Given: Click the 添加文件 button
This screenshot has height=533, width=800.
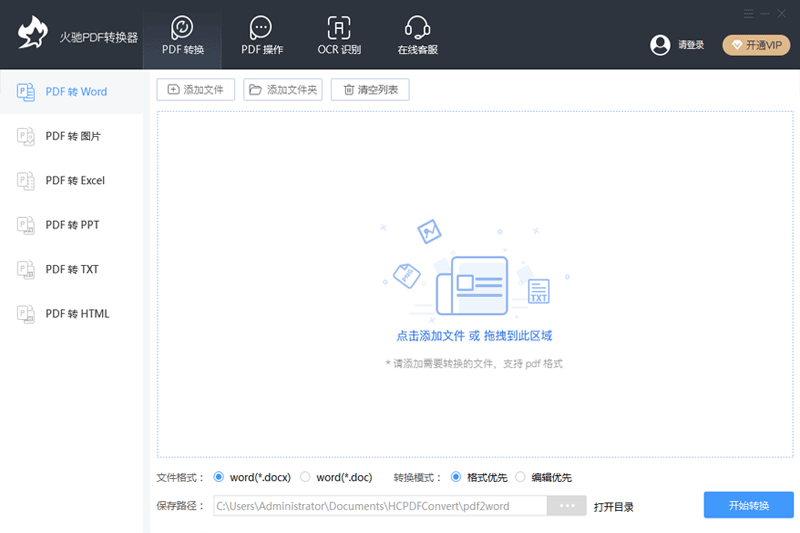Looking at the screenshot, I should (196, 90).
